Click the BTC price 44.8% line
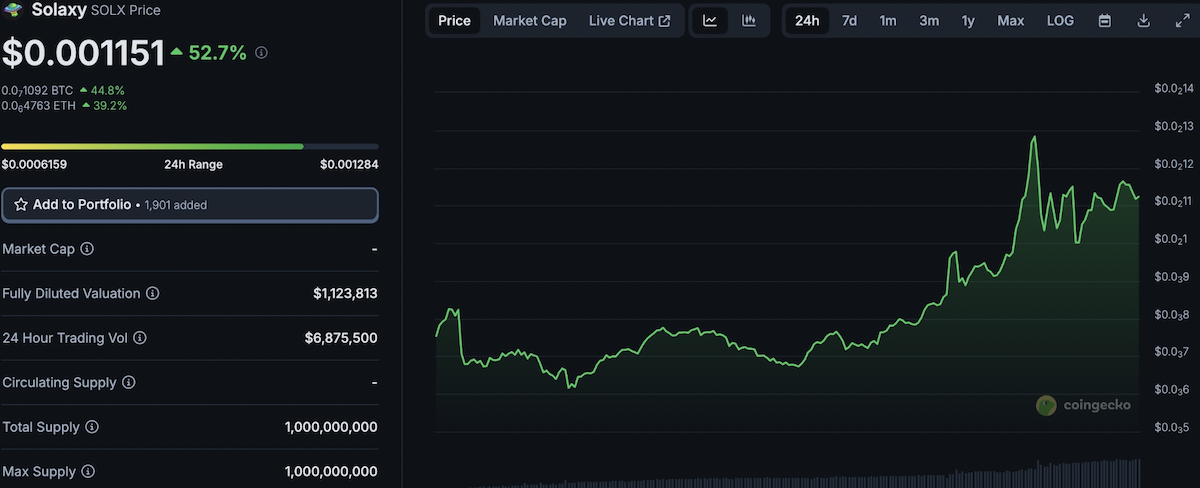The width and height of the screenshot is (1200, 488). point(63,90)
